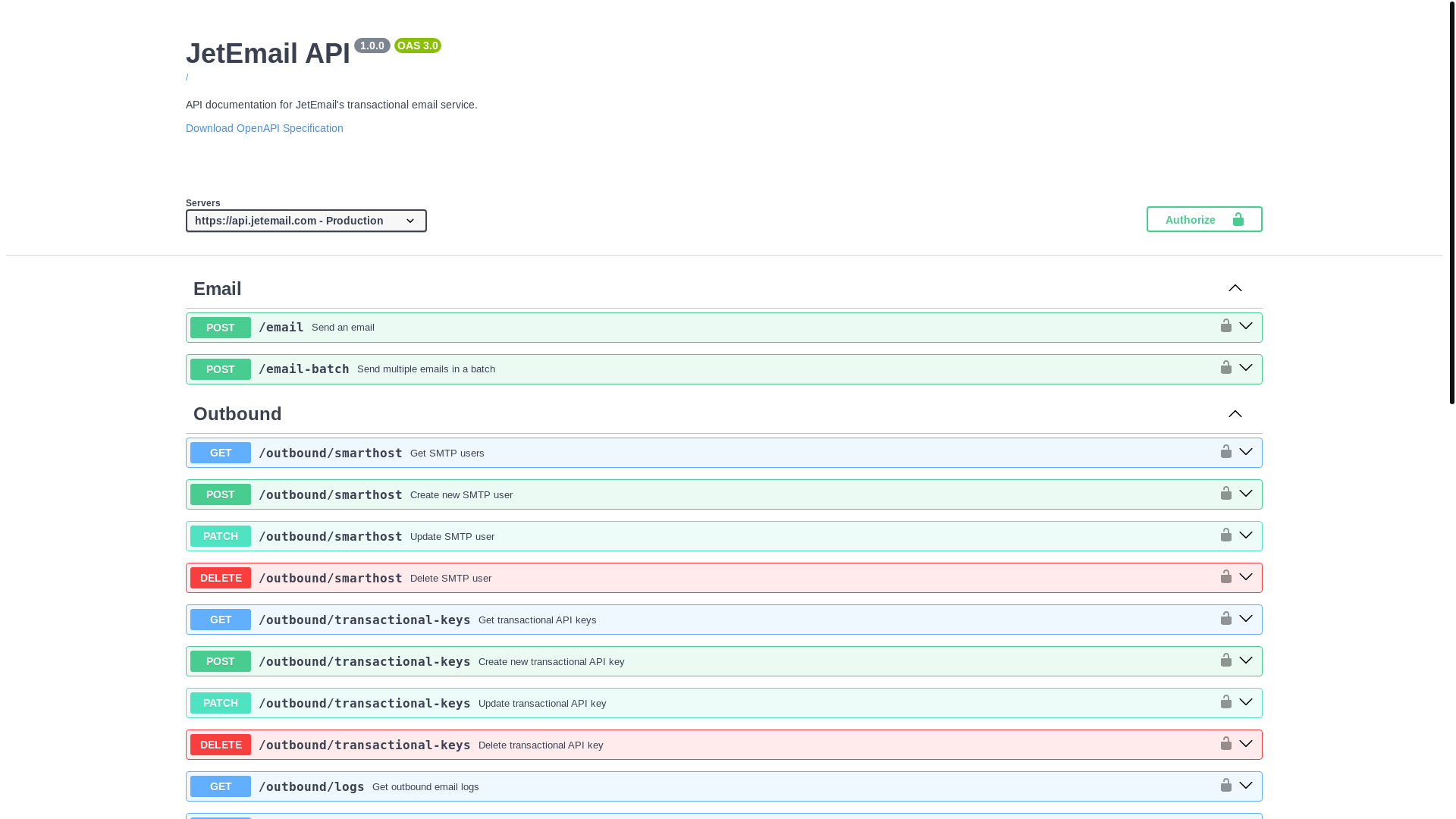
Task: Click lock icon on DELETE /outbound/transactional-keys row
Action: 1226,743
